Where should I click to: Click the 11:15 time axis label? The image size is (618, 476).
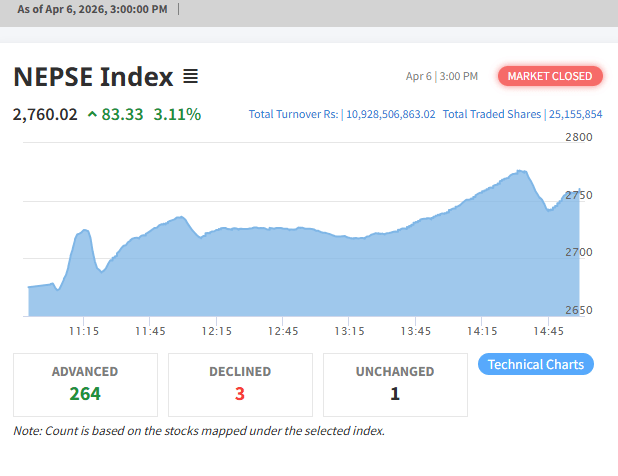tap(84, 331)
